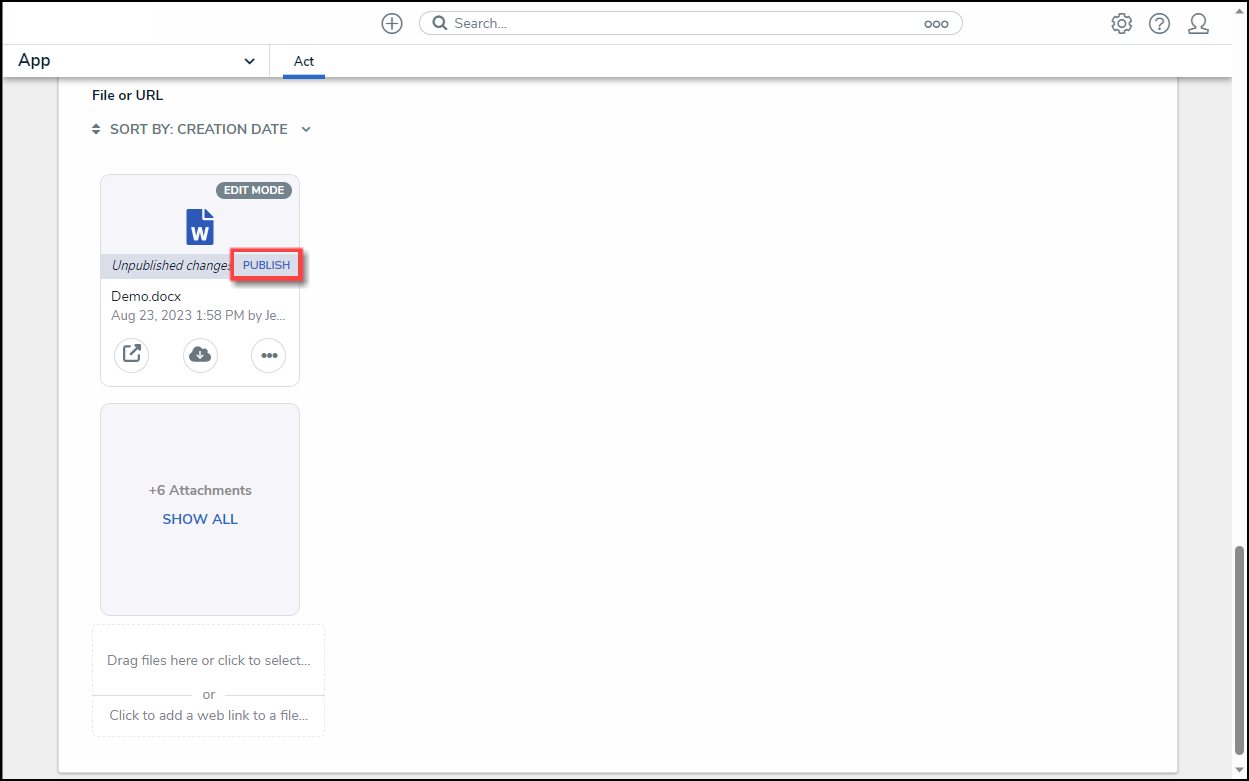Open Sort By Creation Date dropdown
Image resolution: width=1249 pixels, height=781 pixels.
pos(202,129)
